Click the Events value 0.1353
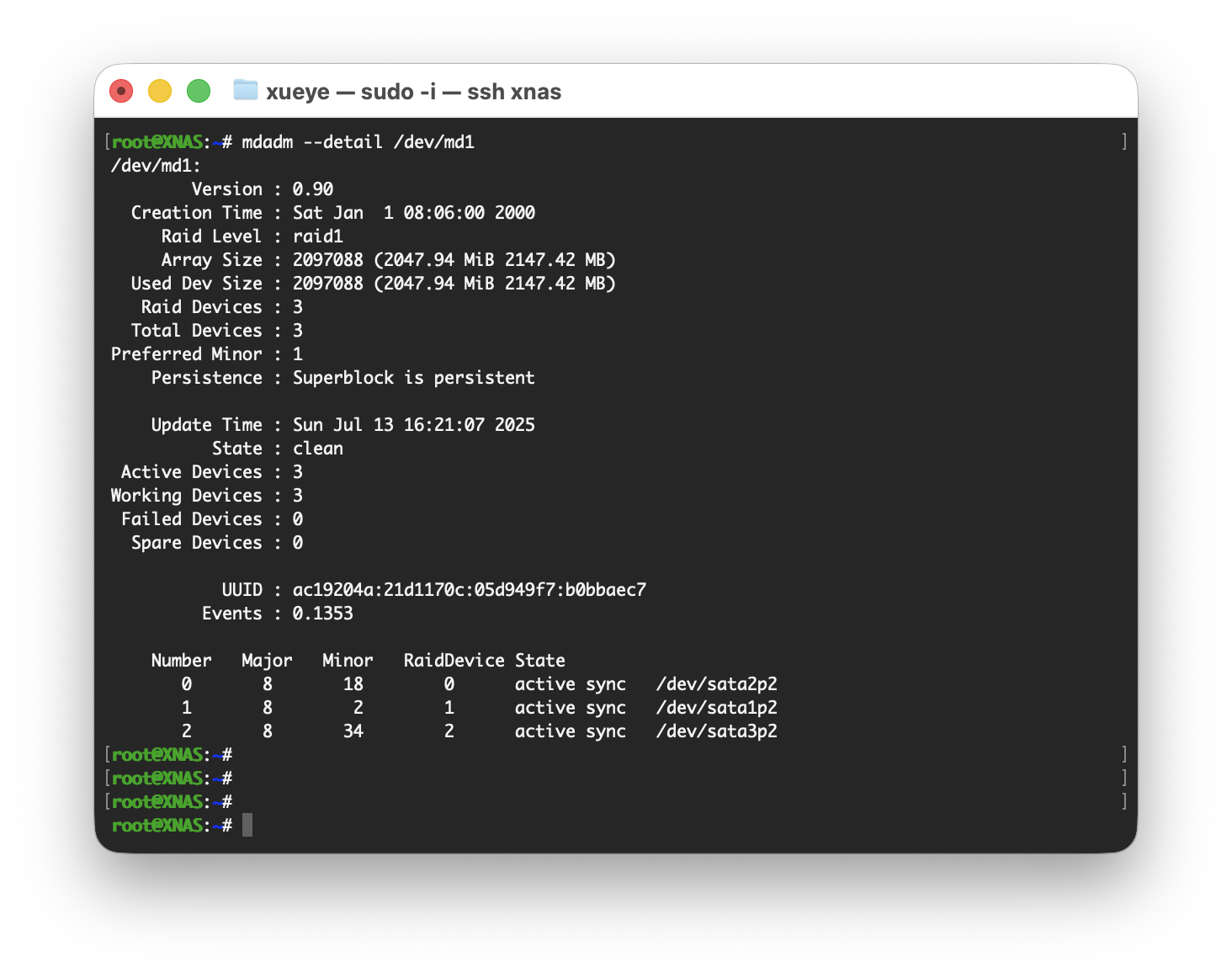The image size is (1232, 978). [x=322, y=614]
